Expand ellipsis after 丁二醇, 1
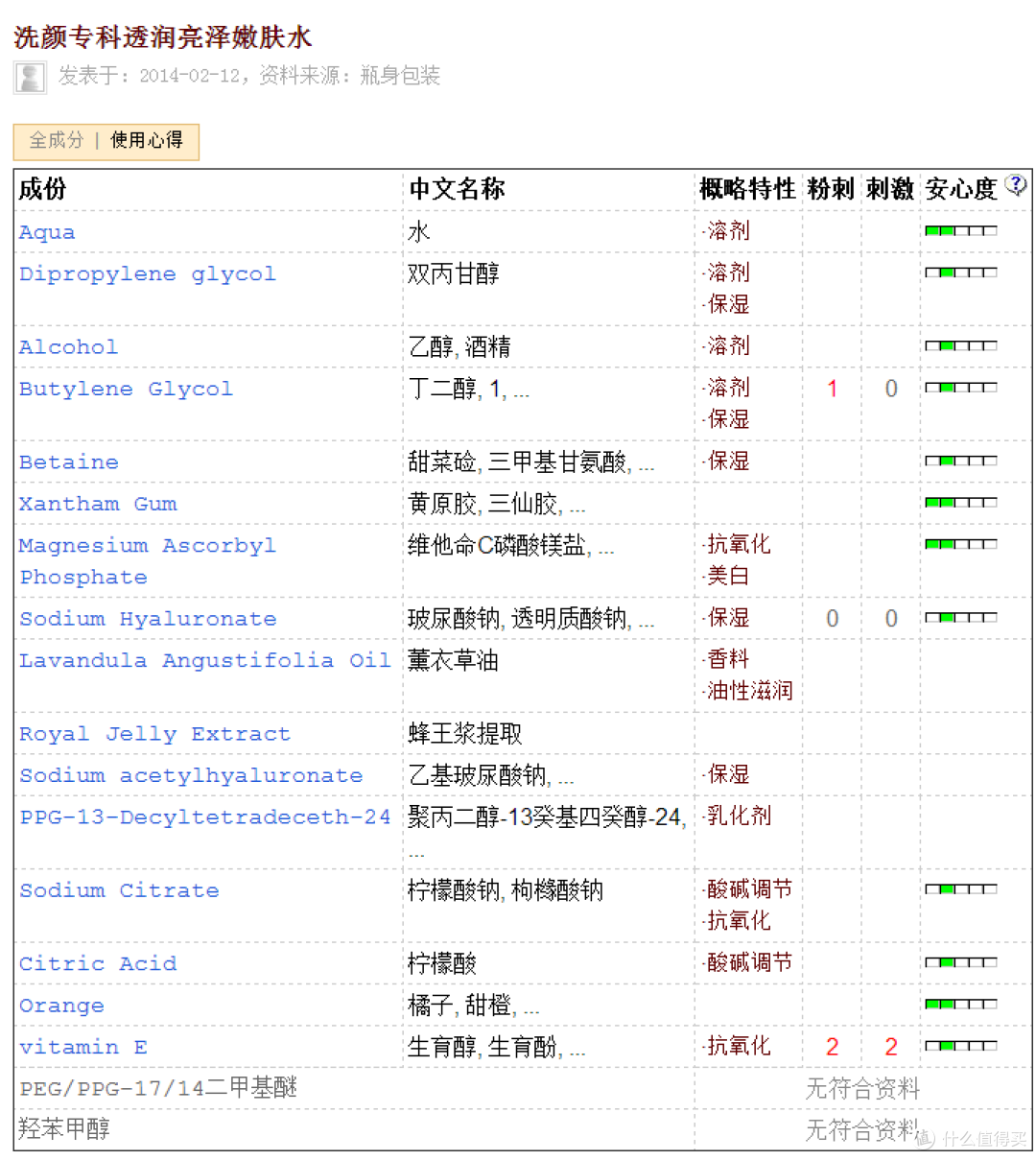The width and height of the screenshot is (1036, 1160). (521, 393)
